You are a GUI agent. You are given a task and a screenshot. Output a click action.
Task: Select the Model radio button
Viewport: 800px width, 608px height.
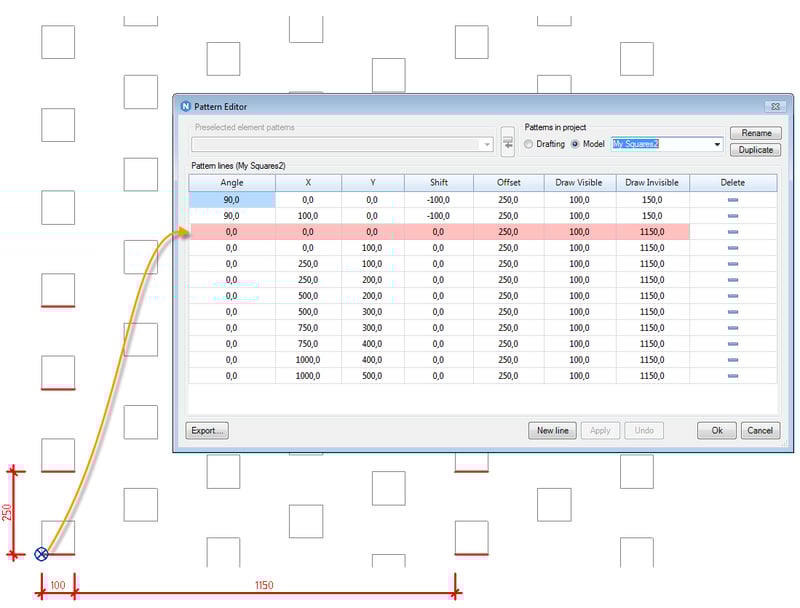coord(575,144)
